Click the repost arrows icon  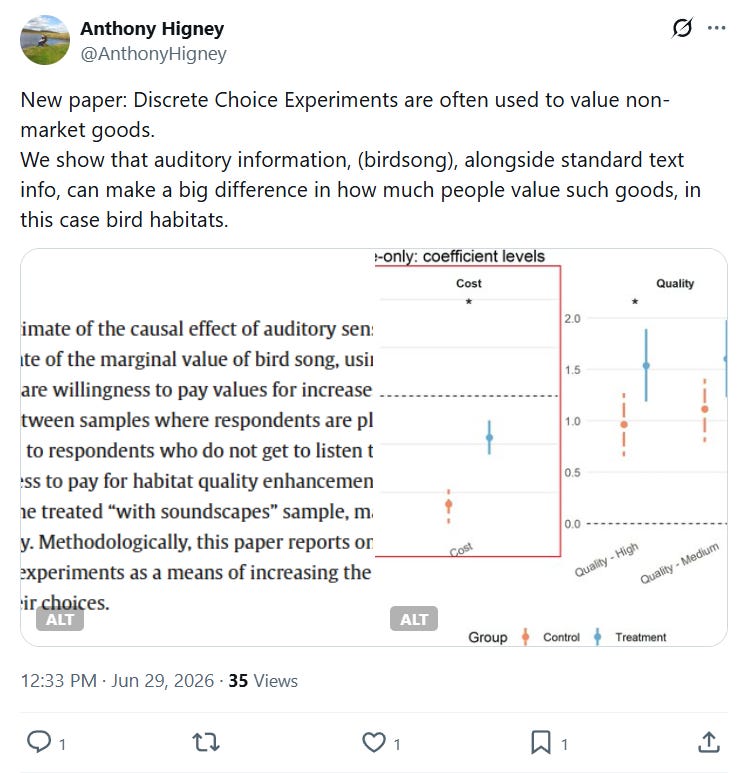point(206,742)
